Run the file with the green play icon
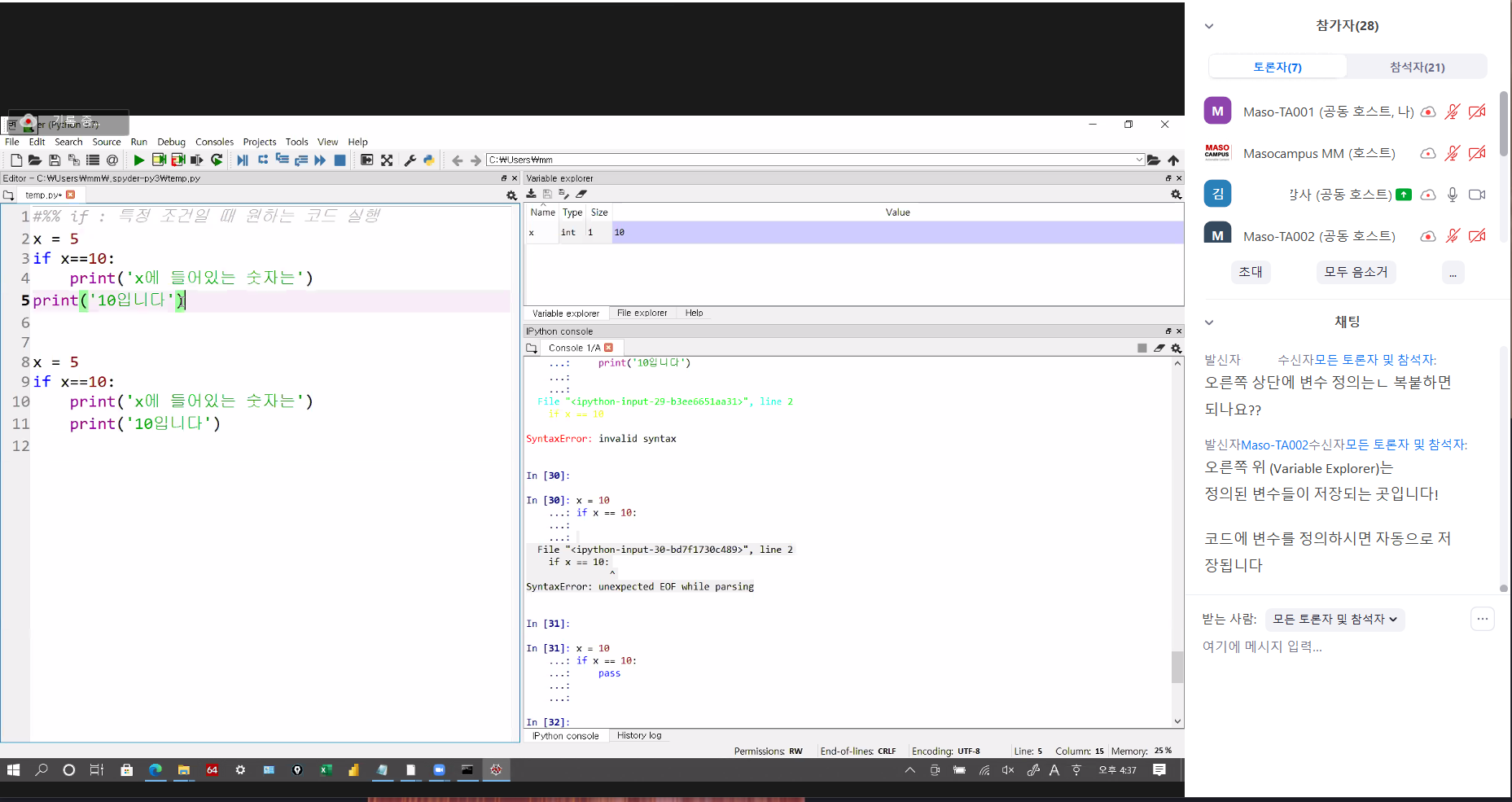1512x802 pixels. point(139,160)
